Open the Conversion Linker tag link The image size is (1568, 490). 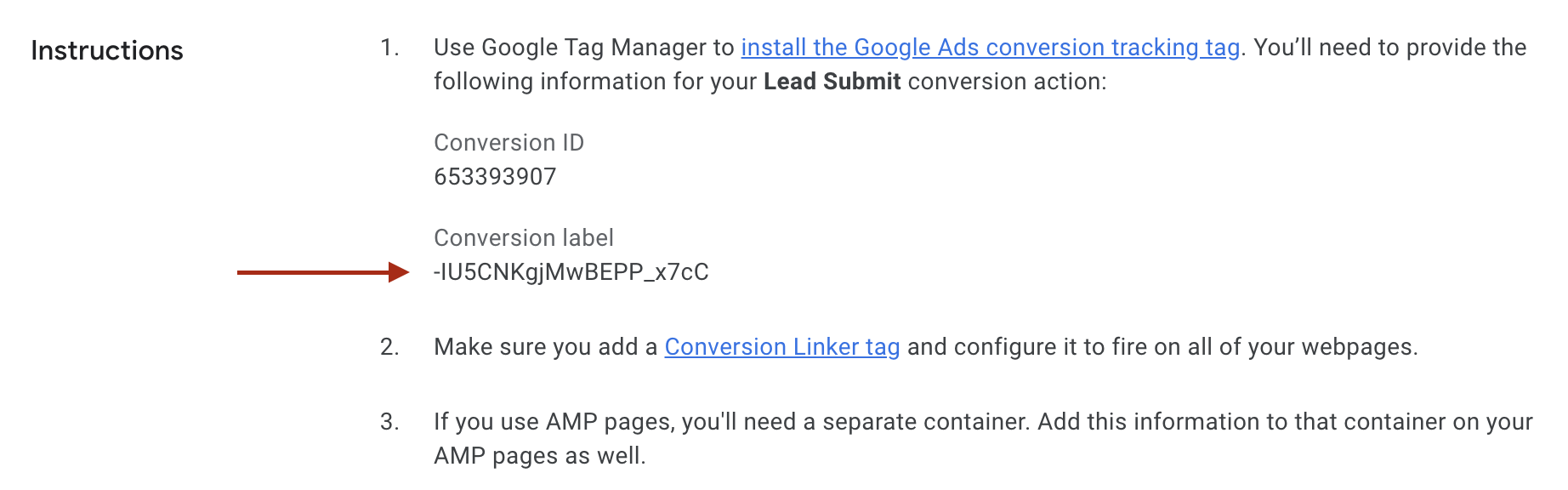pyautogui.click(x=781, y=347)
